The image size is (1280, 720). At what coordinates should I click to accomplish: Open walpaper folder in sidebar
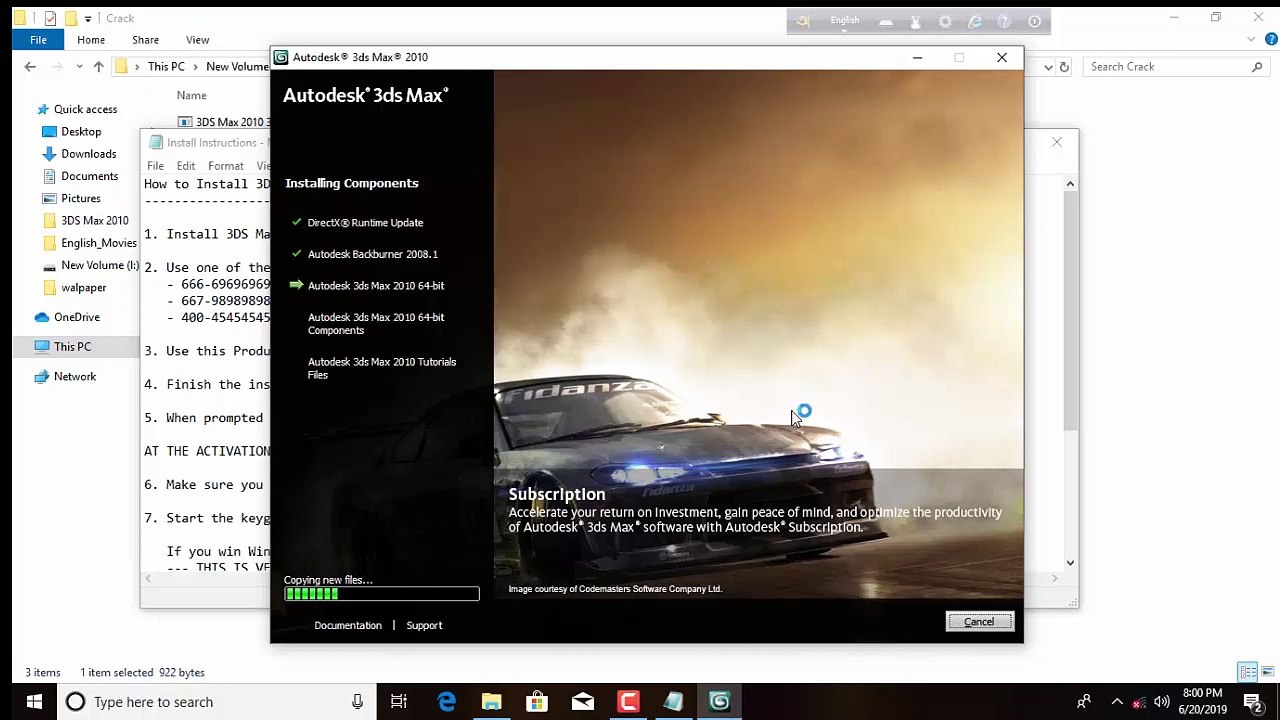point(84,288)
